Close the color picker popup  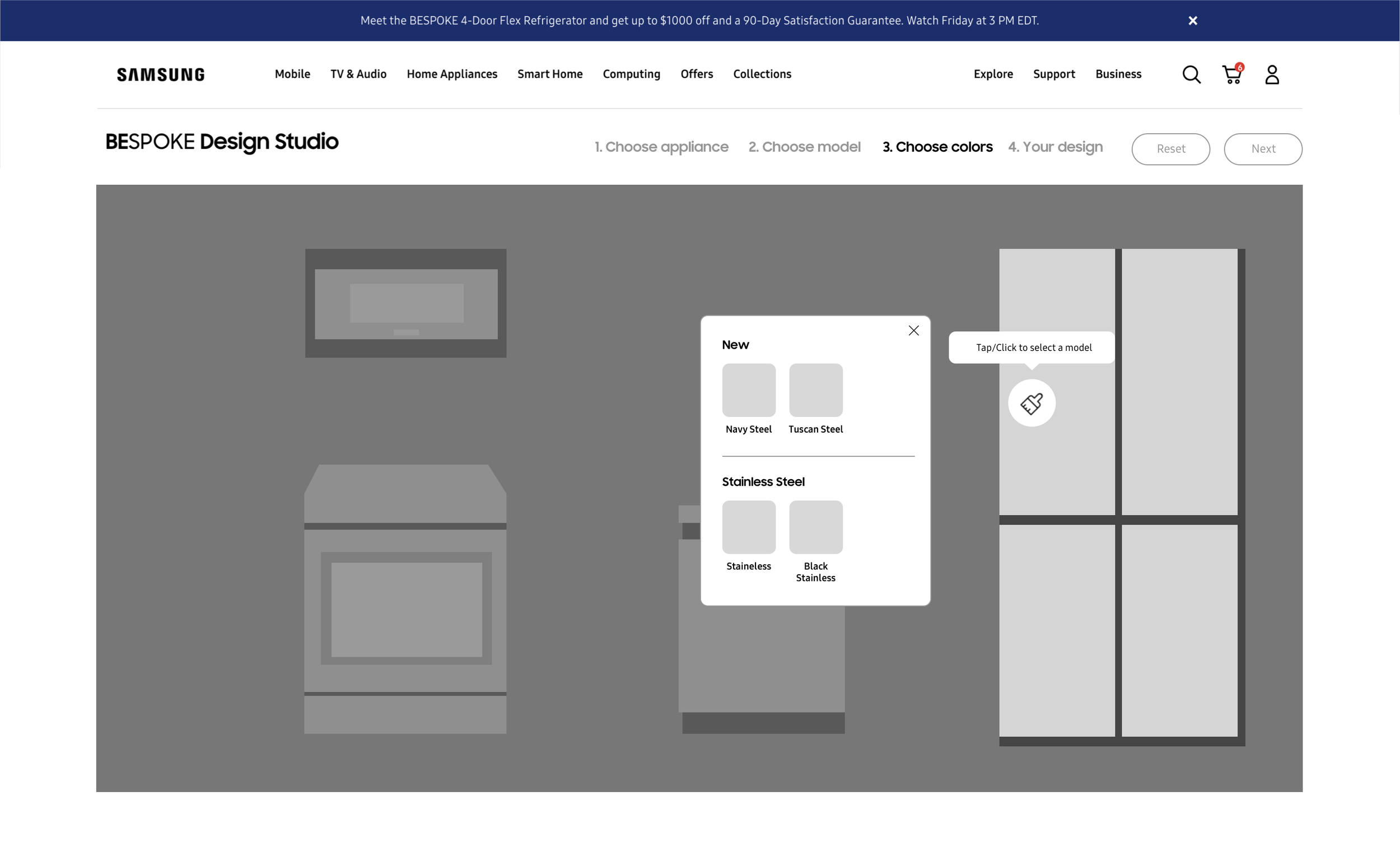pos(913,331)
